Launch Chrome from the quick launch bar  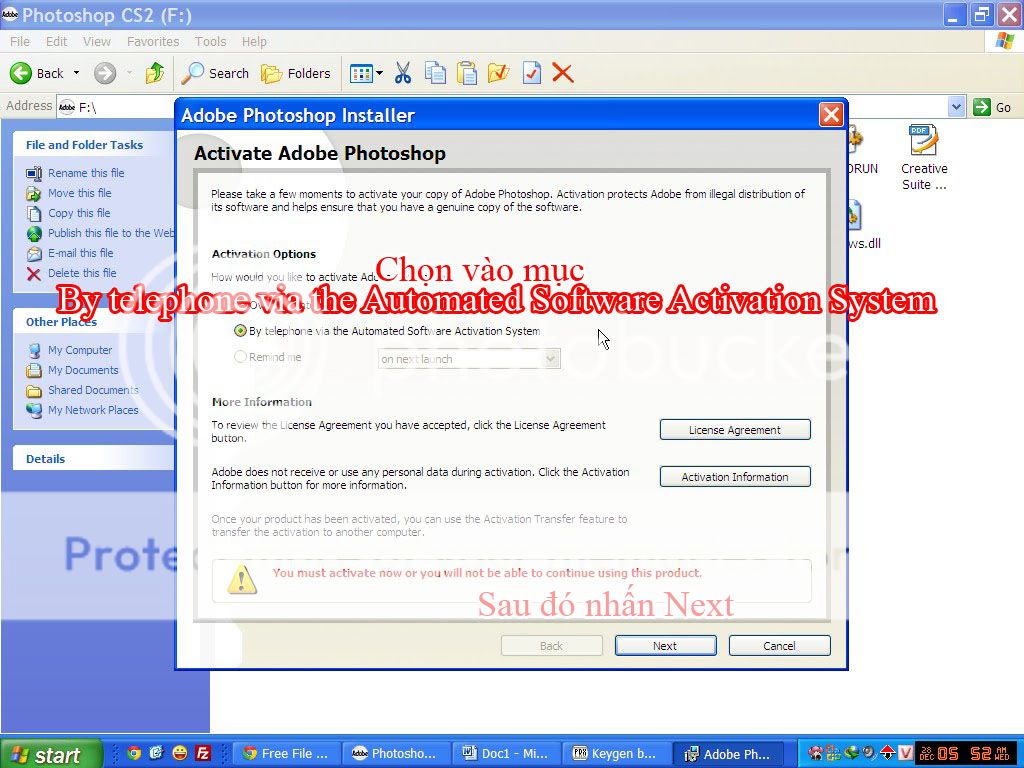coord(135,753)
